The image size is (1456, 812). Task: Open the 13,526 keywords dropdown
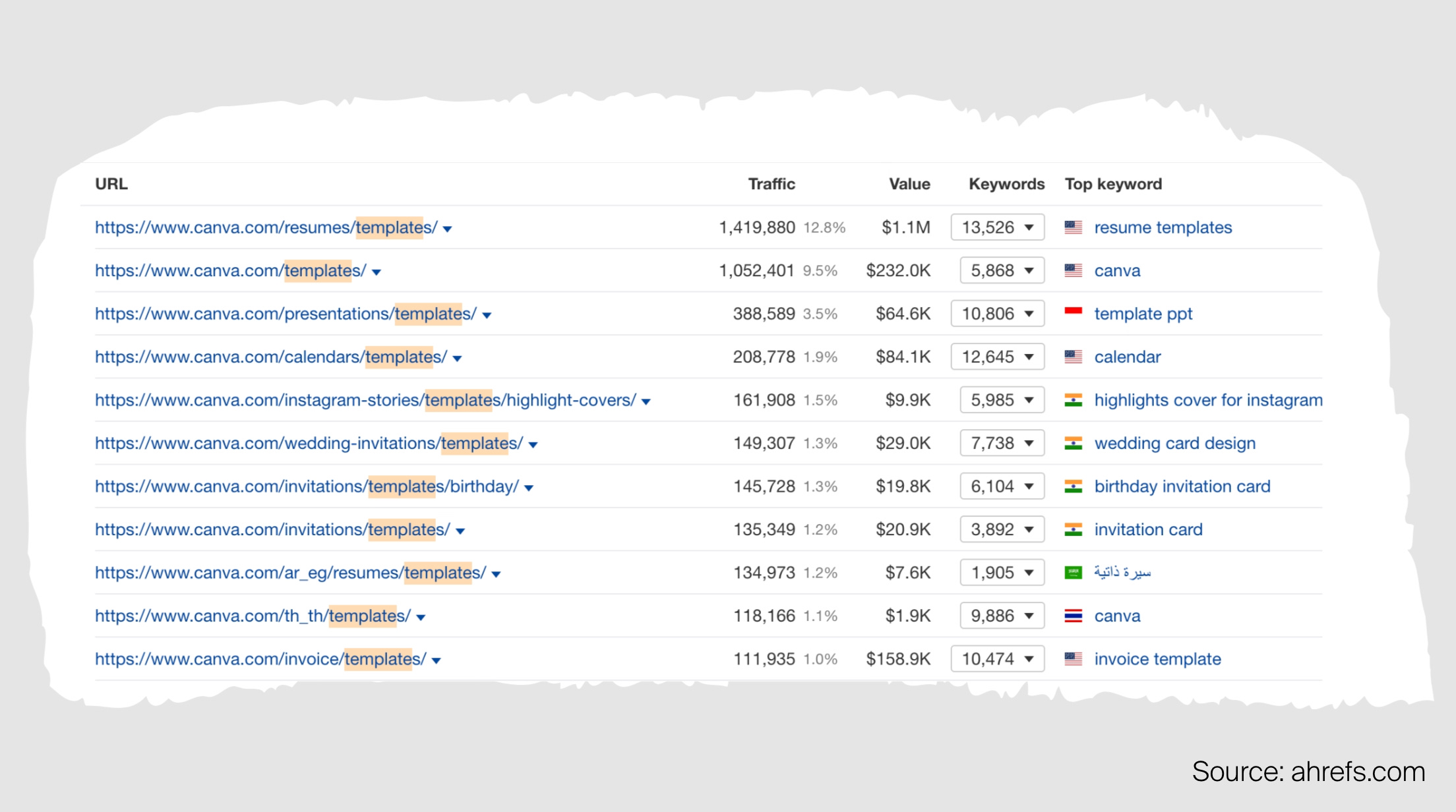point(998,227)
